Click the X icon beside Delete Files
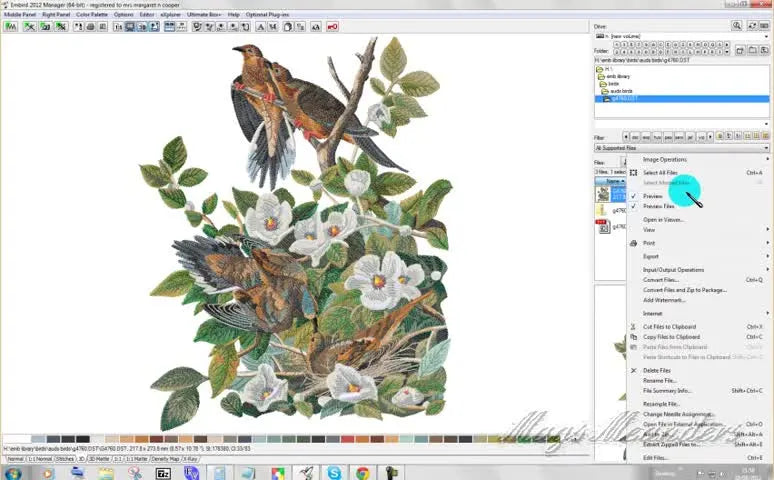The height and width of the screenshot is (480, 774). point(633,370)
